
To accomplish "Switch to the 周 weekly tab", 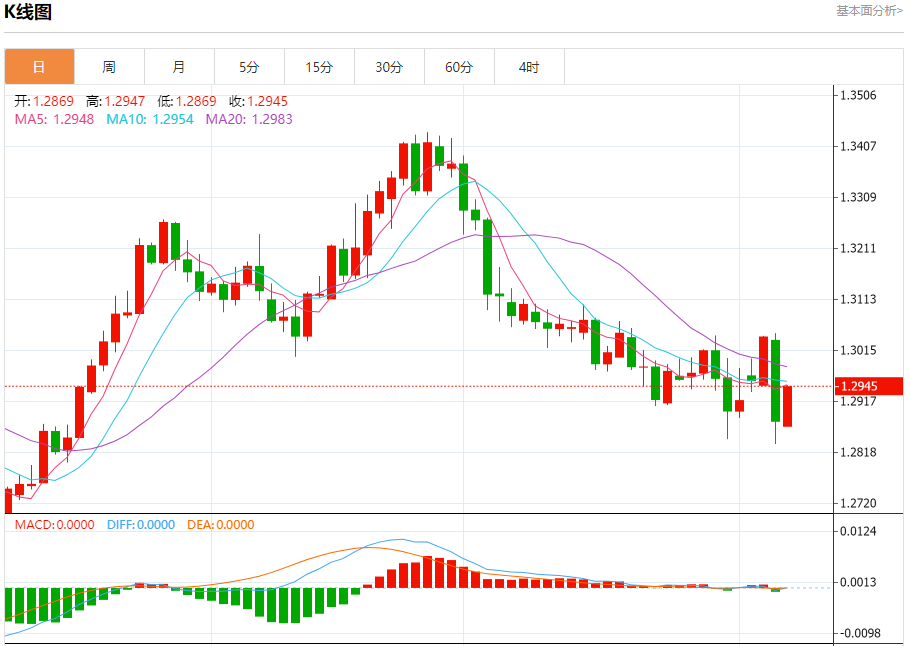I will [109, 67].
